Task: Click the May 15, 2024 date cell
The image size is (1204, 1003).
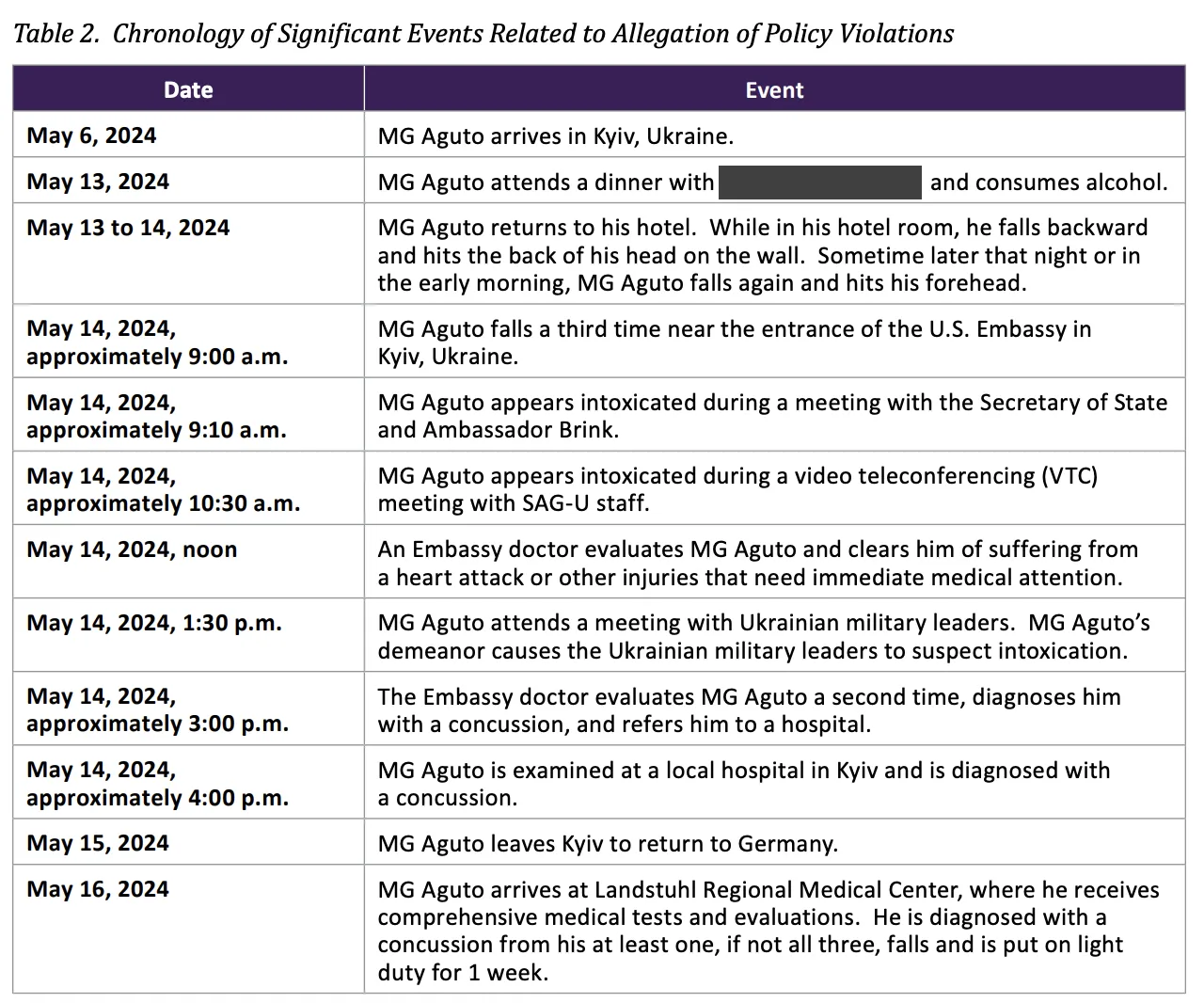Action: pos(99,843)
